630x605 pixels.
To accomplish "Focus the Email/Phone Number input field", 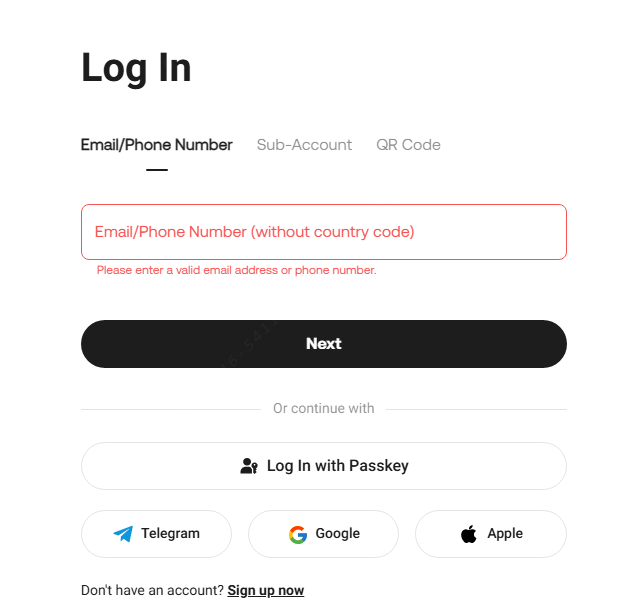I will (323, 232).
